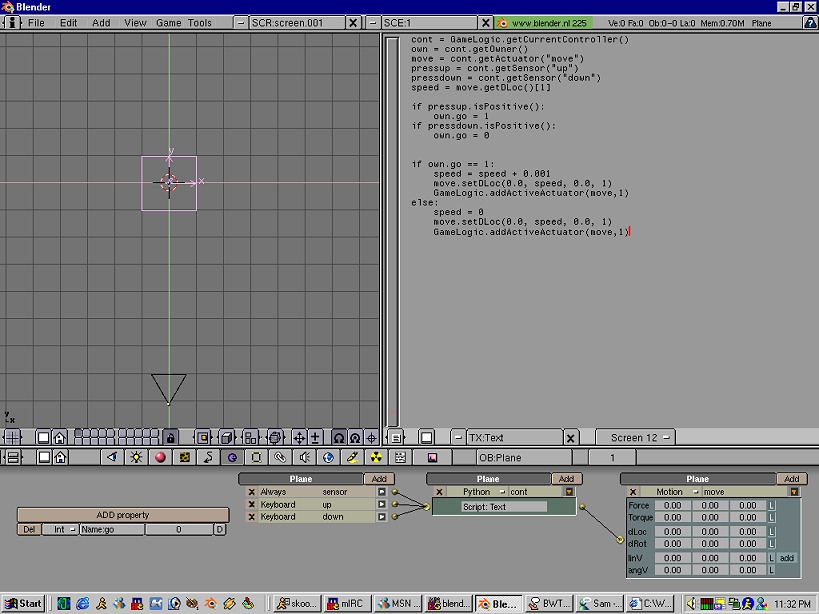Open the SCR:screen.001 browse menu button
Image resolution: width=819 pixels, height=614 pixels.
click(240, 22)
